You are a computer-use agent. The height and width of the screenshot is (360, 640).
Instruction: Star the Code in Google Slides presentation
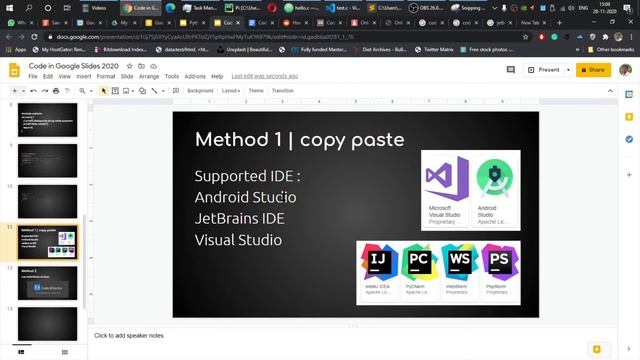pyautogui.click(x=129, y=66)
